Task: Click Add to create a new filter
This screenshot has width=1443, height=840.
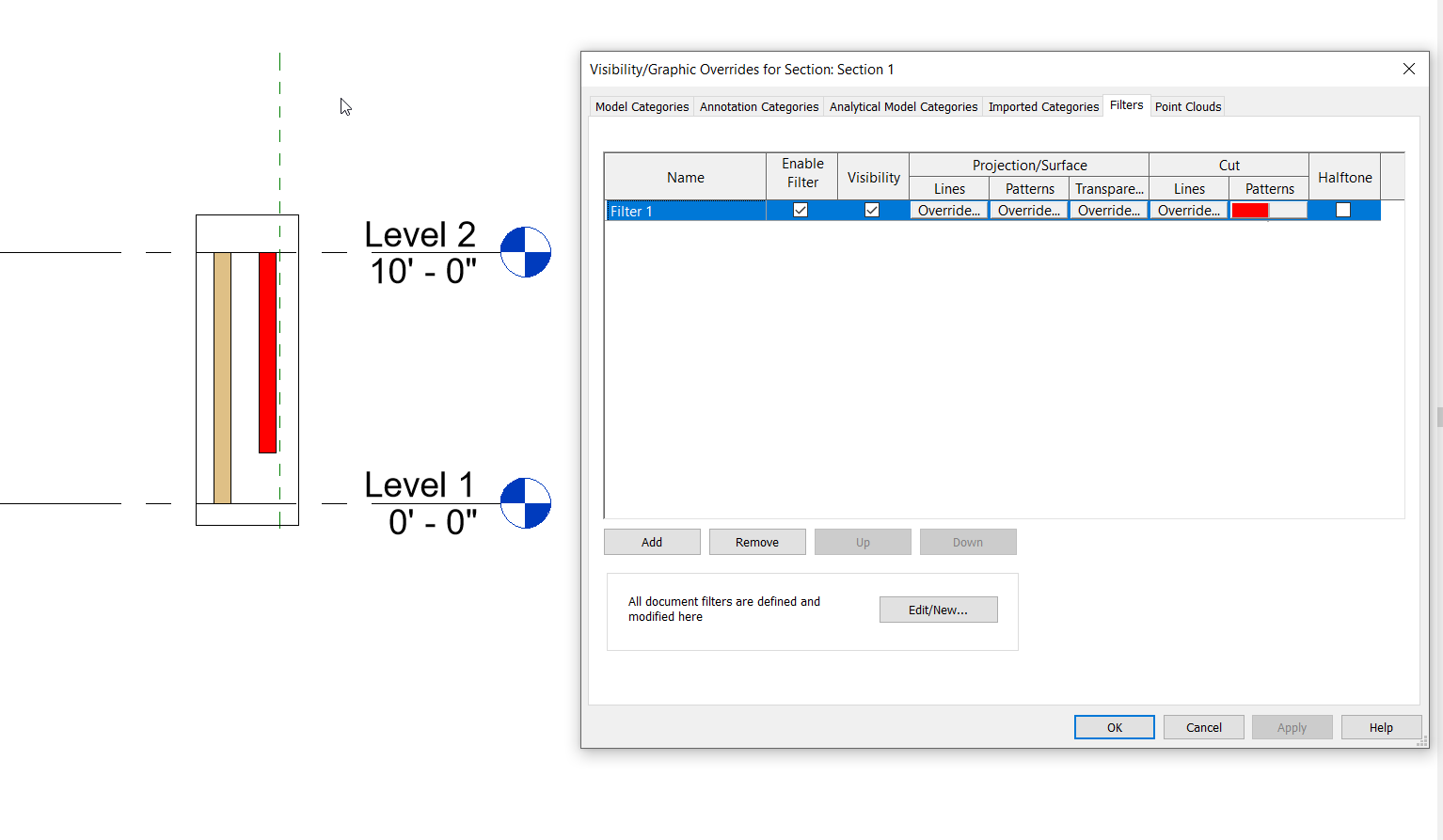Action: tap(651, 541)
